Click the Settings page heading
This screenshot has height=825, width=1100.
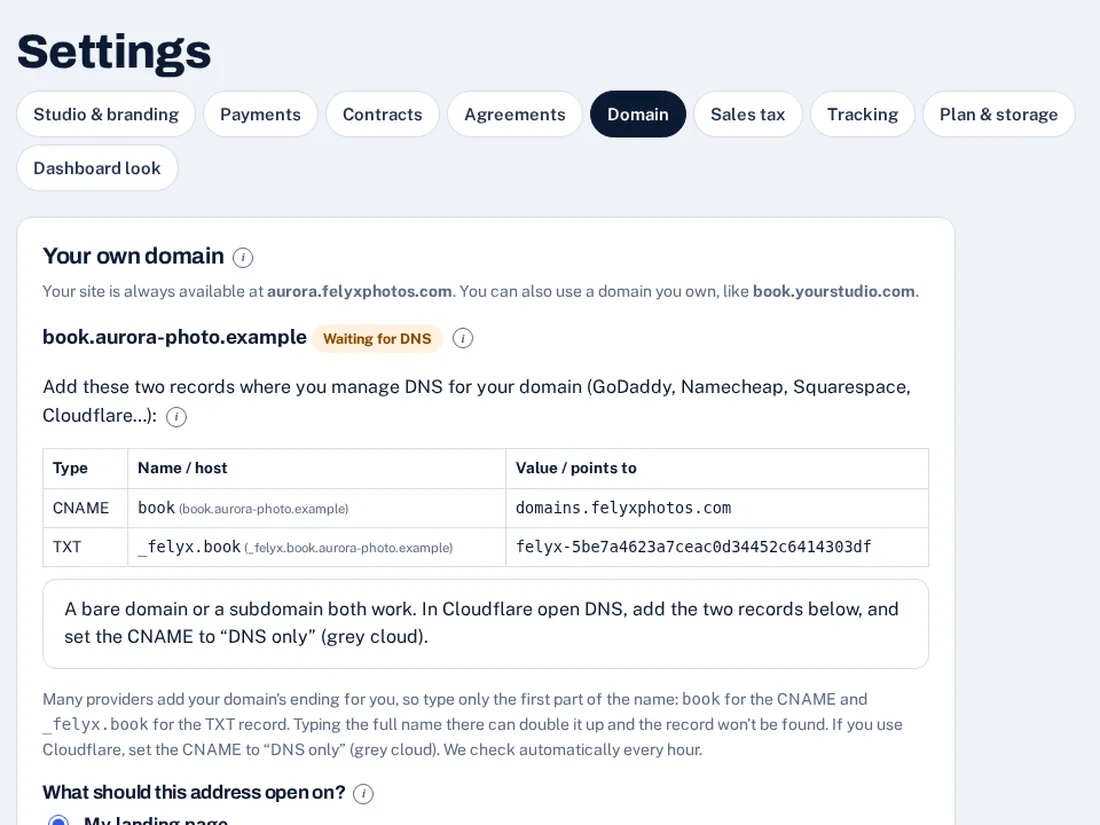click(x=114, y=51)
